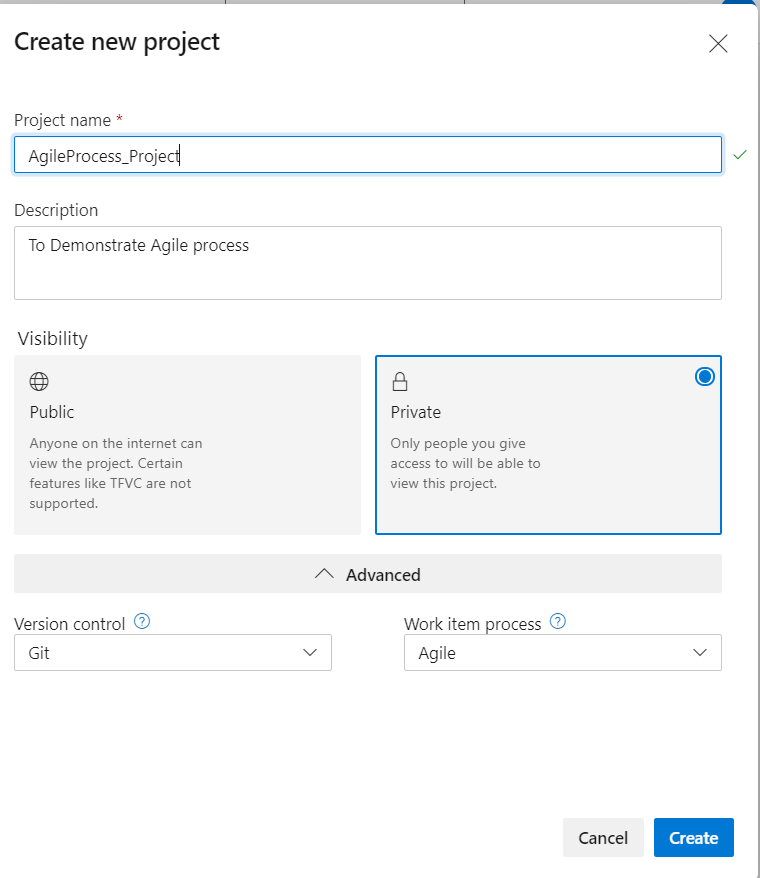This screenshot has height=878, width=760.
Task: Click into the Description text box
Action: 367,263
